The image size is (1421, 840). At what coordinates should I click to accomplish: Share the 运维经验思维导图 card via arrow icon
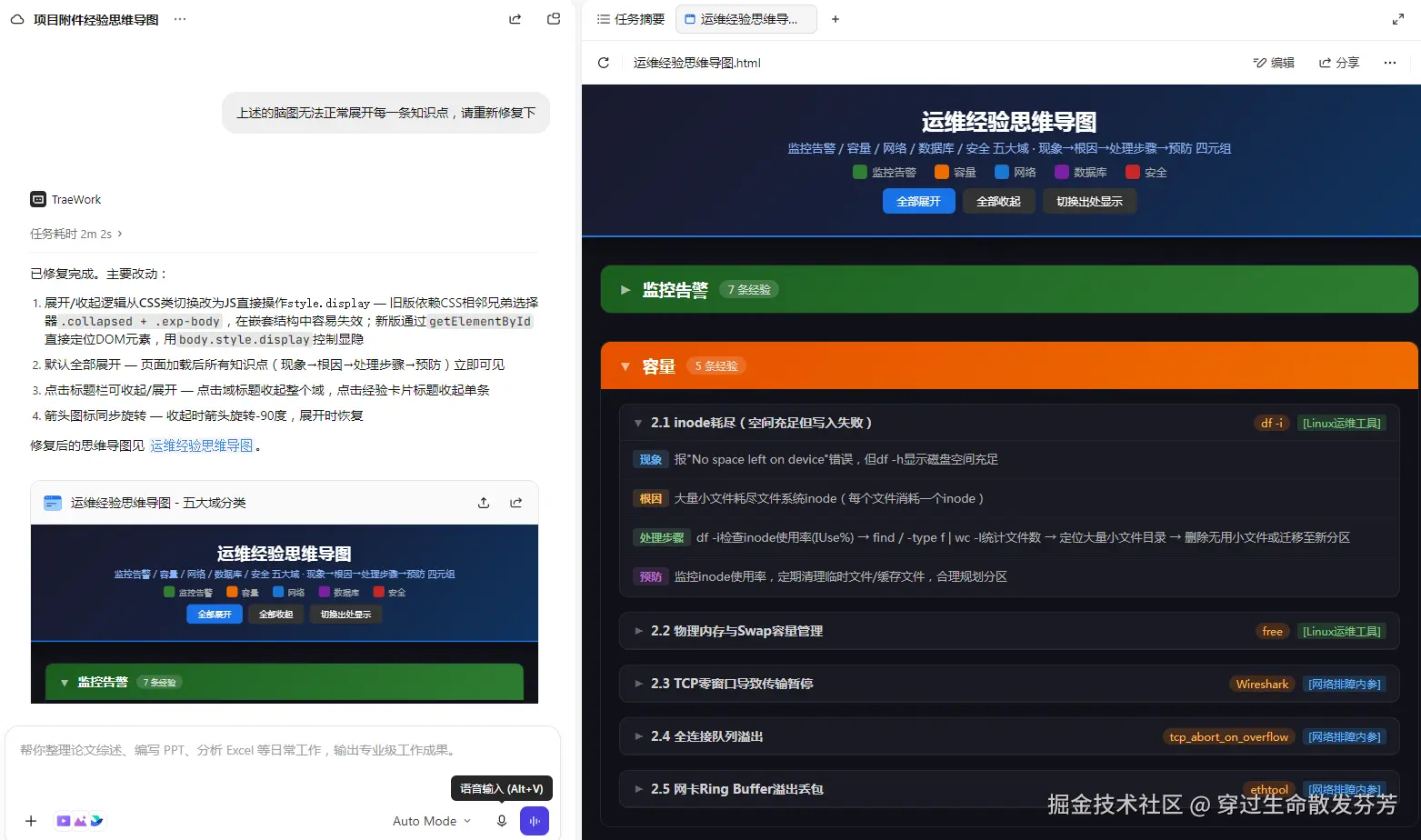[516, 503]
